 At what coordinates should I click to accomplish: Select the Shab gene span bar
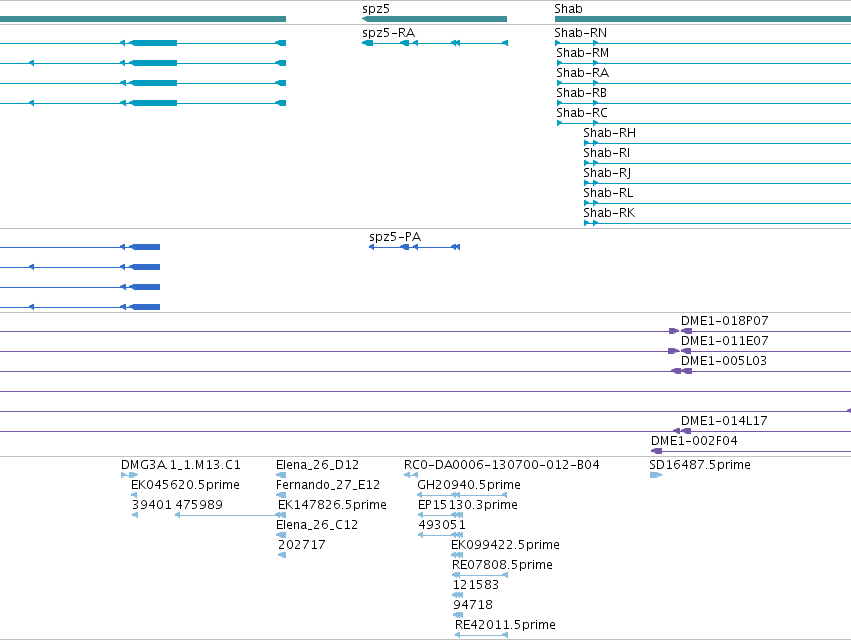pos(703,19)
